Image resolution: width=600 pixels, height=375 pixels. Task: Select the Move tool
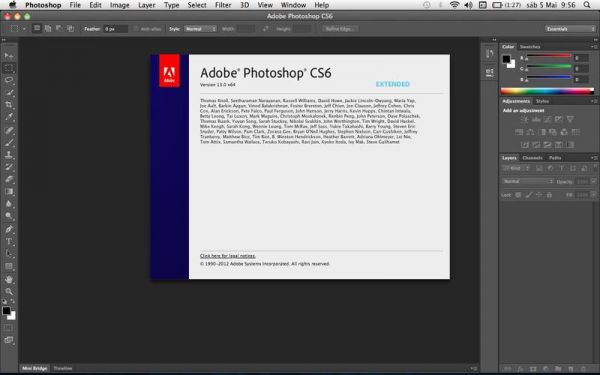(x=9, y=55)
